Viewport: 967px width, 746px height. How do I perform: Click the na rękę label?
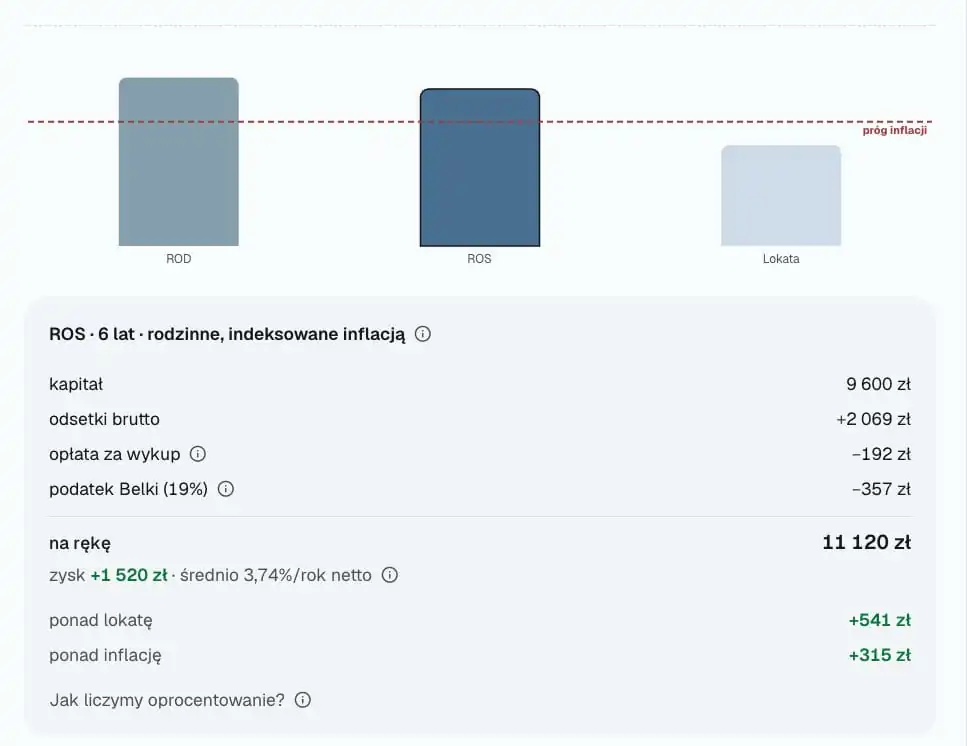click(x=80, y=544)
